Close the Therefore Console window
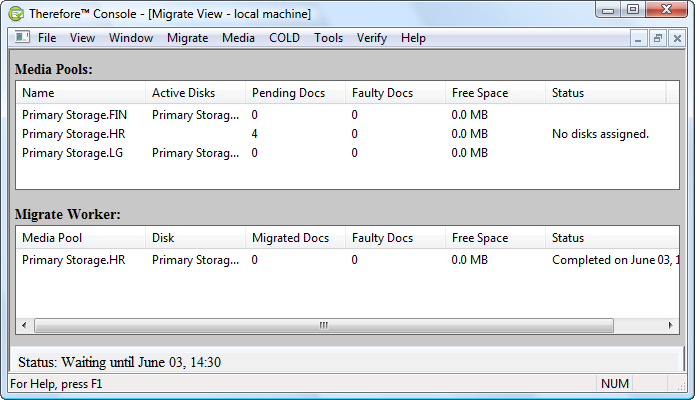 click(x=667, y=10)
